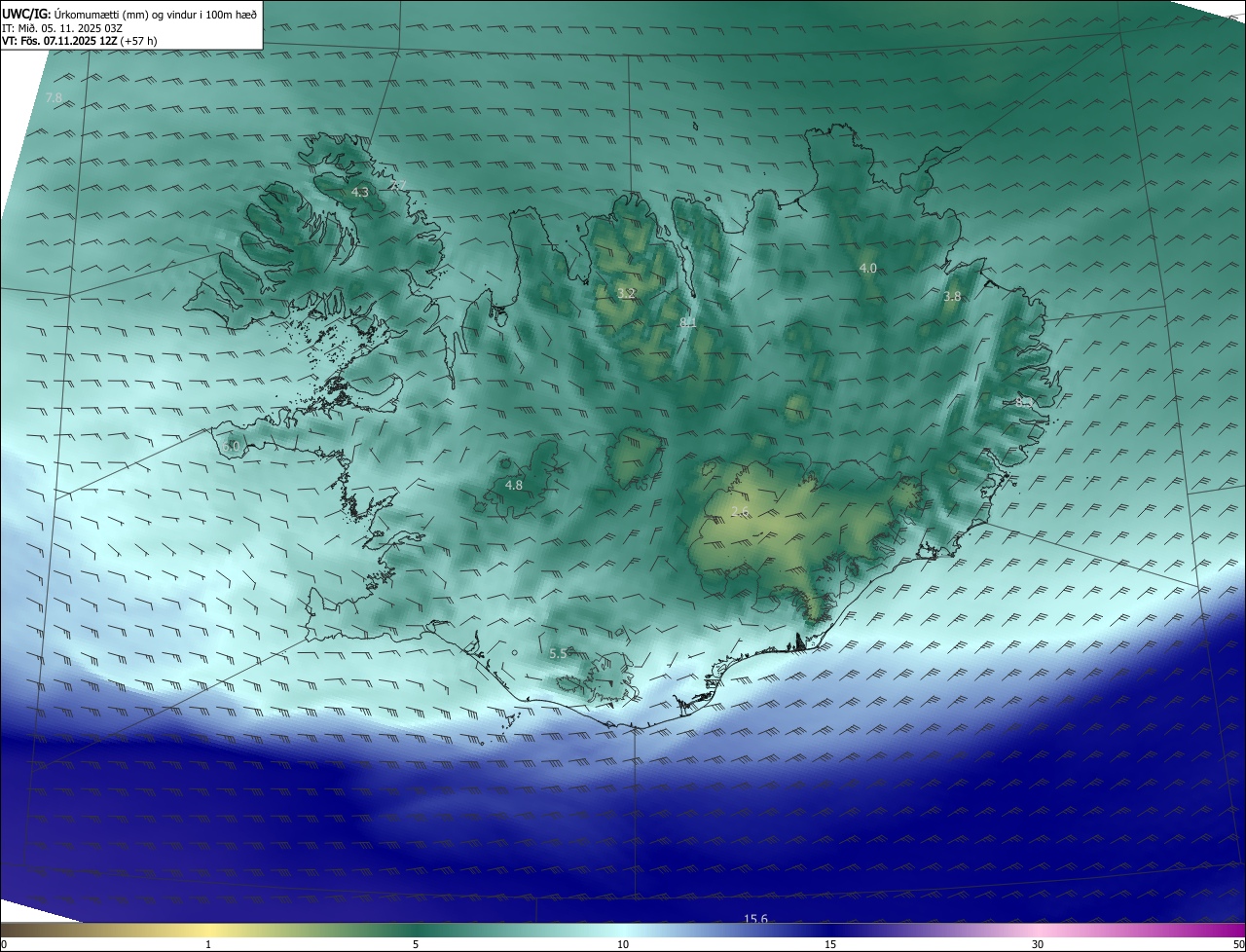
Task: Select the valid time 'VT: Fös. 07.11.2025 12Z'
Action: [x=58, y=41]
